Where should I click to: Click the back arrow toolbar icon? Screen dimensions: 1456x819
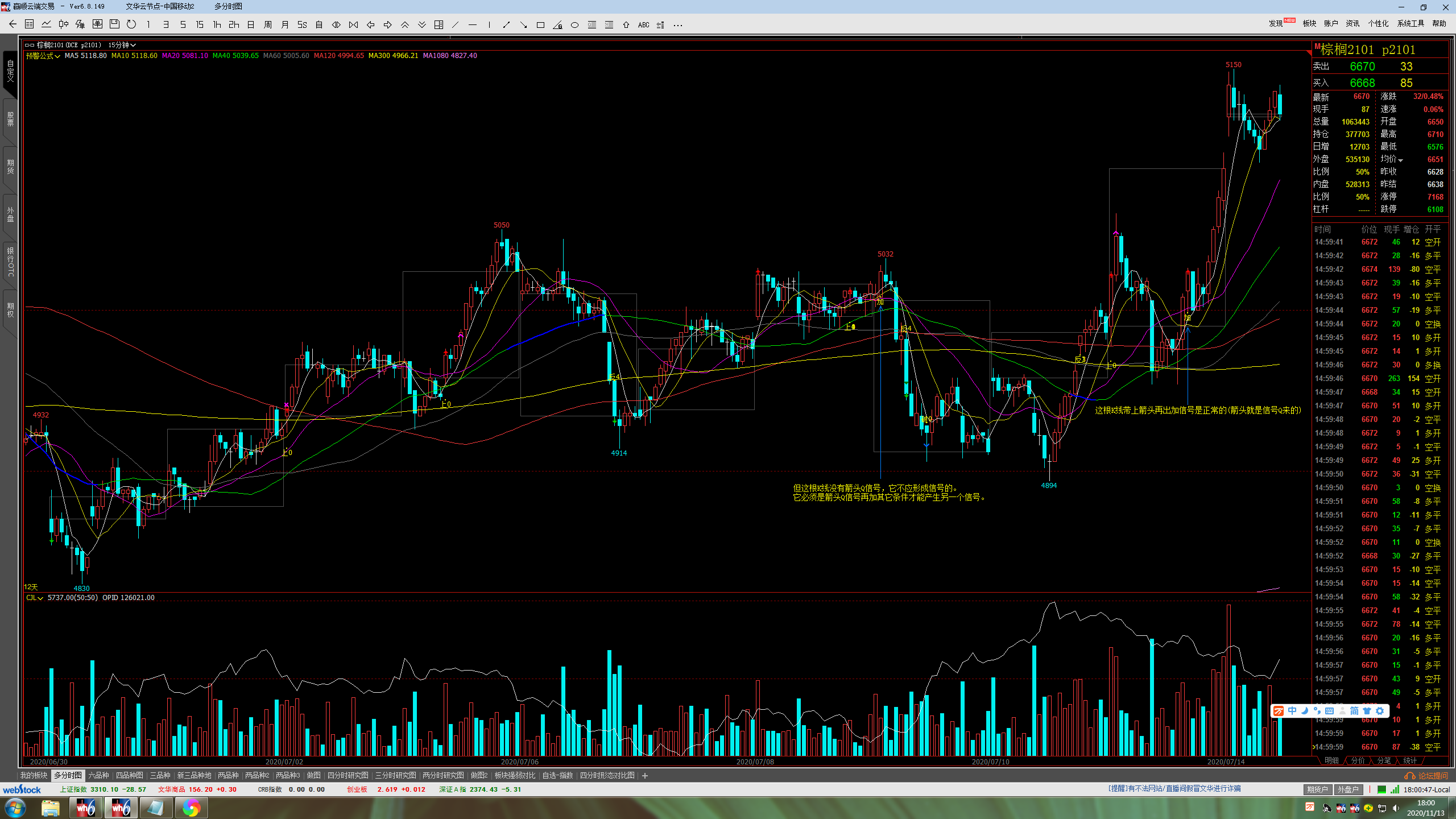coord(13,24)
